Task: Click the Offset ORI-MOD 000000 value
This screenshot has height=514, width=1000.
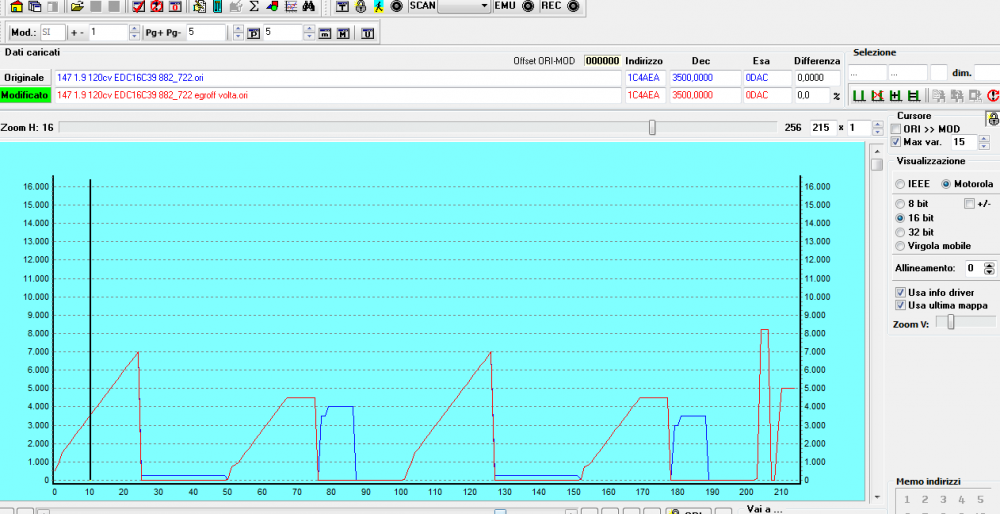Action: [603, 61]
